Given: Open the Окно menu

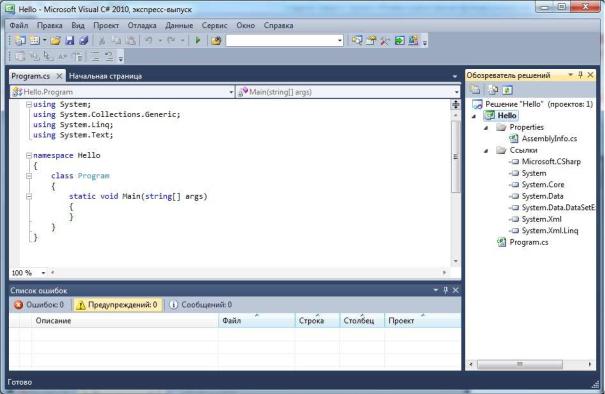Looking at the screenshot, I should tap(245, 25).
